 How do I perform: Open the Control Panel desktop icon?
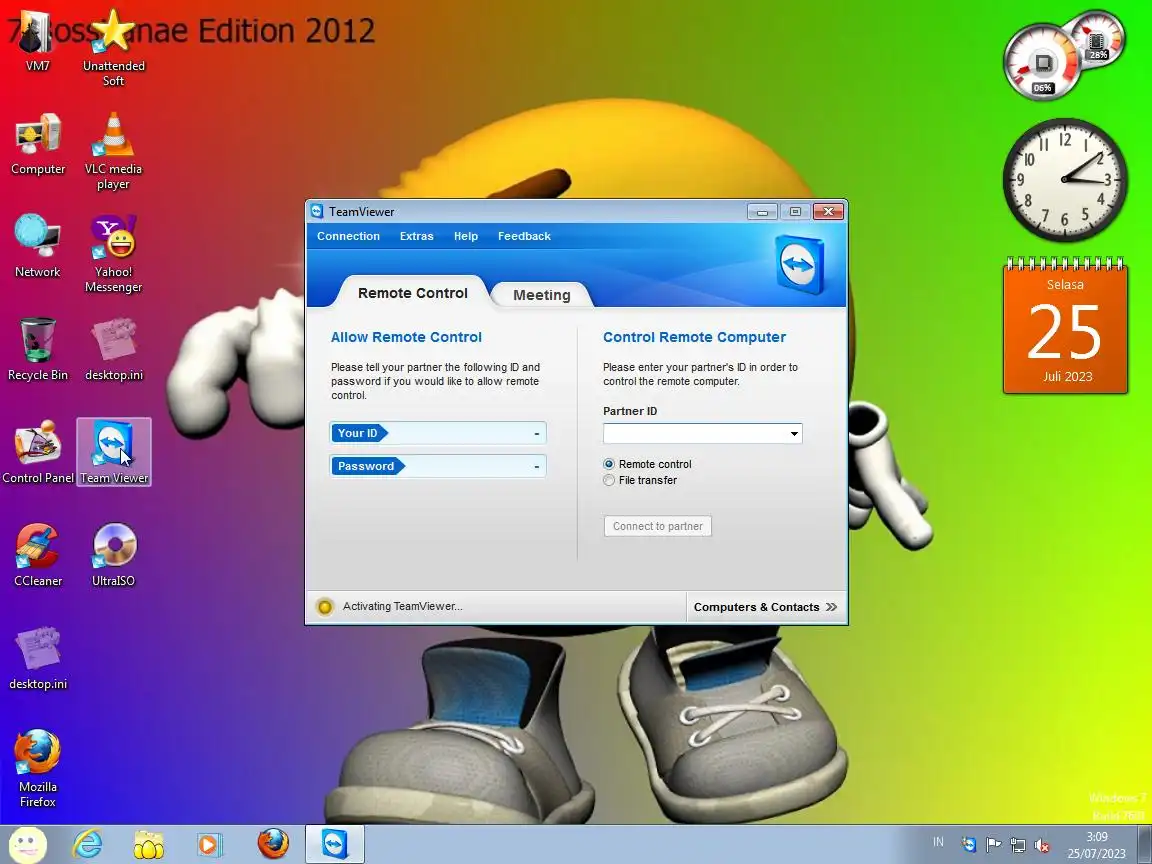(x=37, y=453)
